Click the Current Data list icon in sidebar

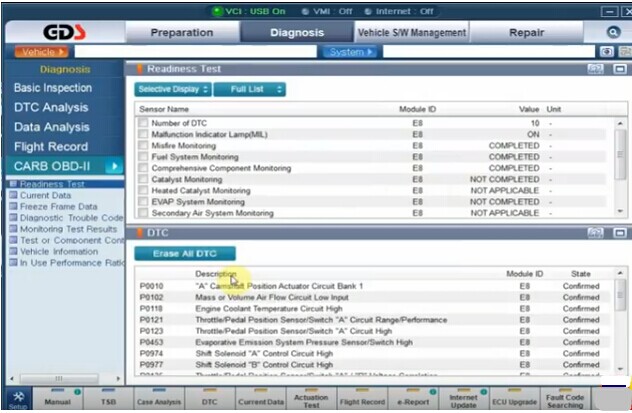pos(13,195)
